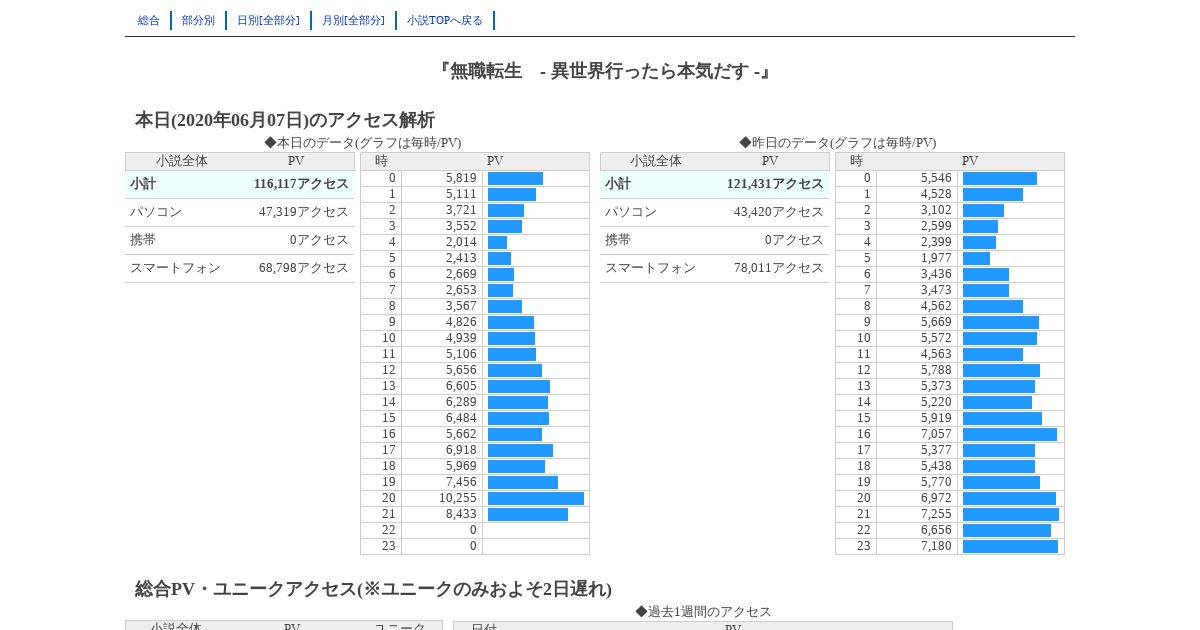The image size is (1200, 630).
Task: Click the ◆昨日のデータ caption
Action: pos(838,143)
